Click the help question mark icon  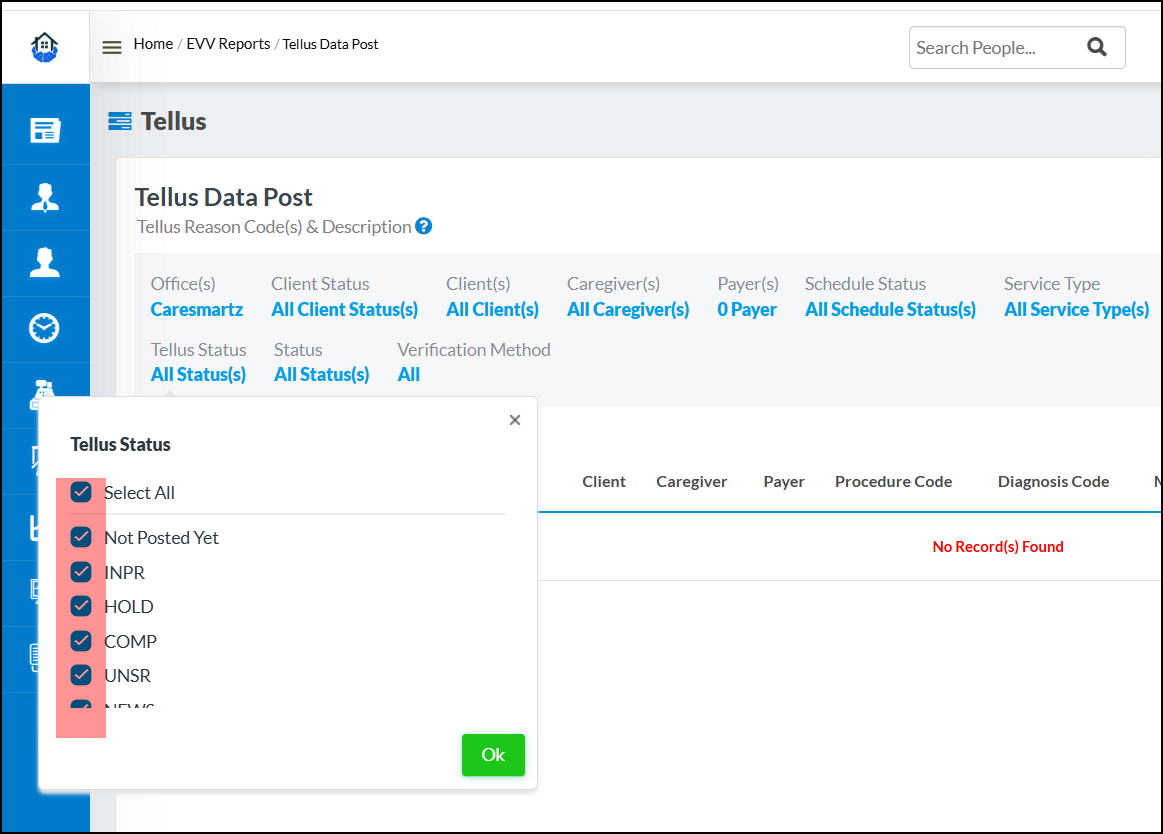click(424, 226)
